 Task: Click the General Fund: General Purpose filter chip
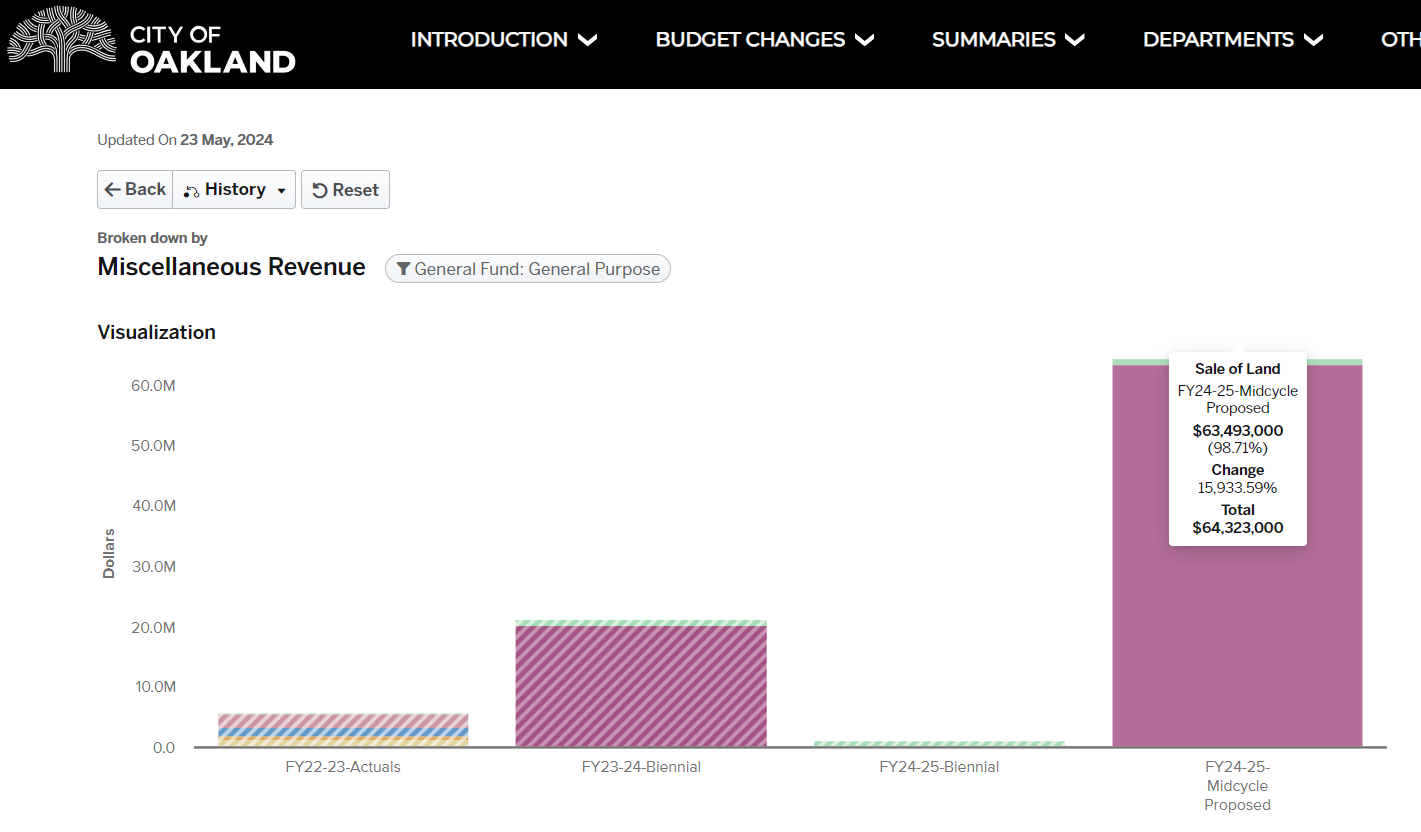click(x=527, y=269)
